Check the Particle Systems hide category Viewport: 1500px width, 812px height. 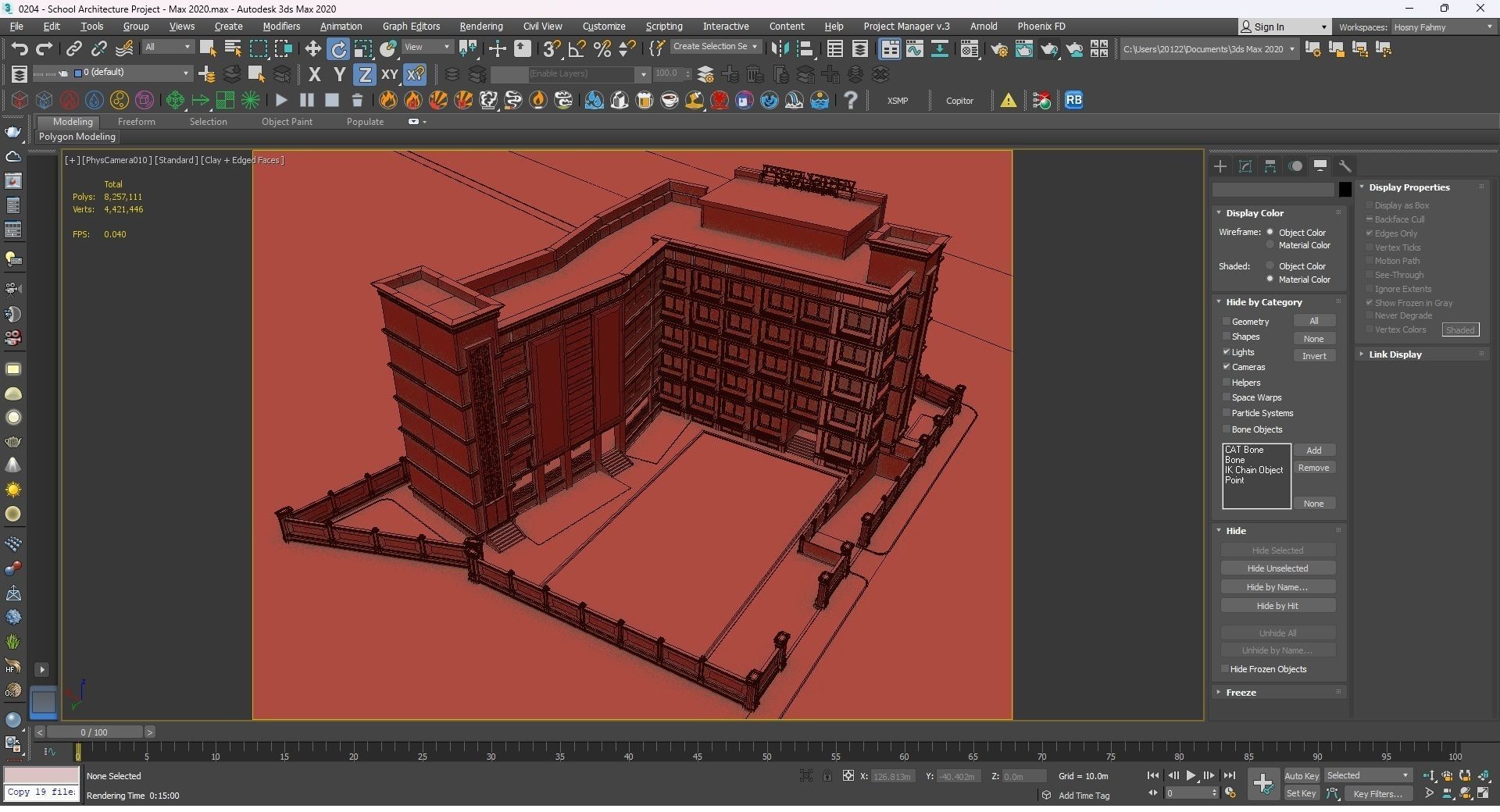click(x=1227, y=413)
